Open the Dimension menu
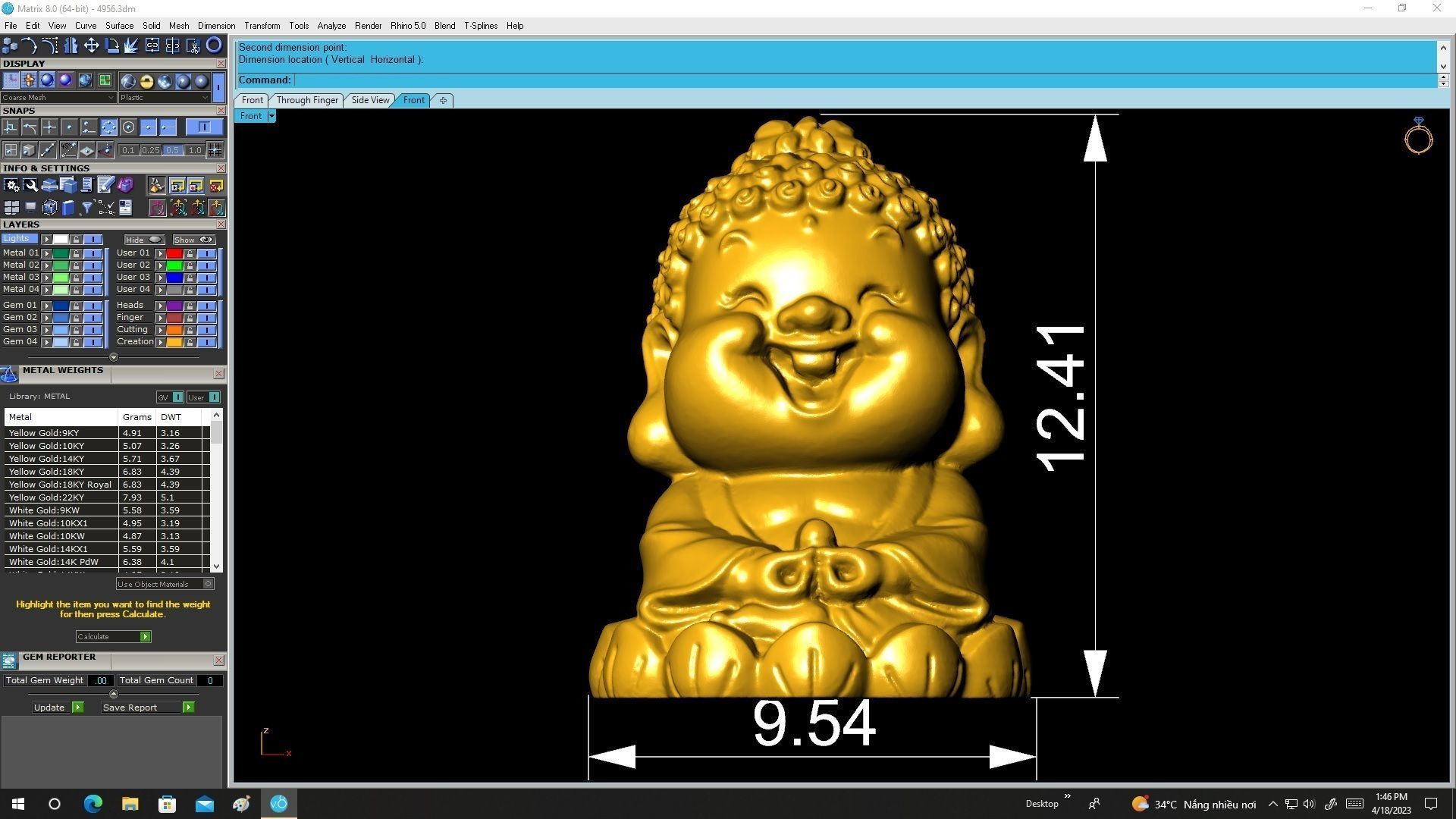This screenshot has width=1456, height=819. 216,26
